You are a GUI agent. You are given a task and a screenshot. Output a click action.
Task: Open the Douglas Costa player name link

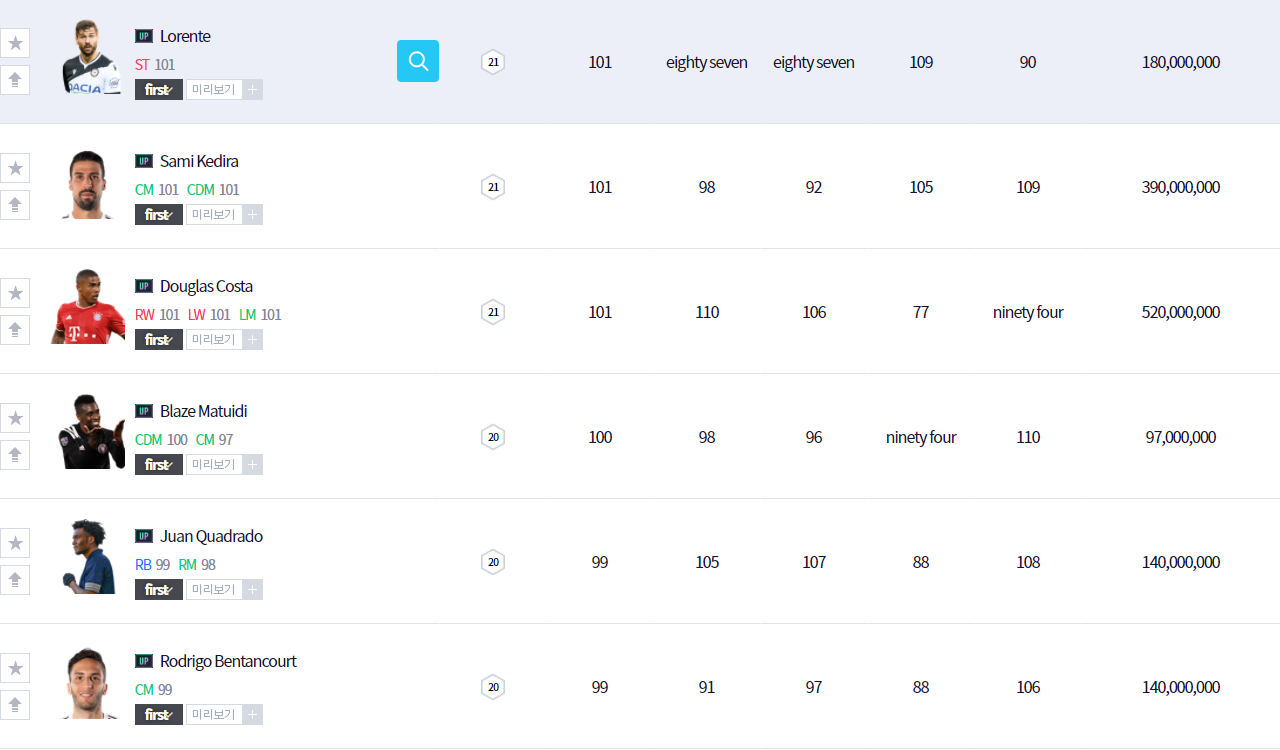(x=206, y=286)
